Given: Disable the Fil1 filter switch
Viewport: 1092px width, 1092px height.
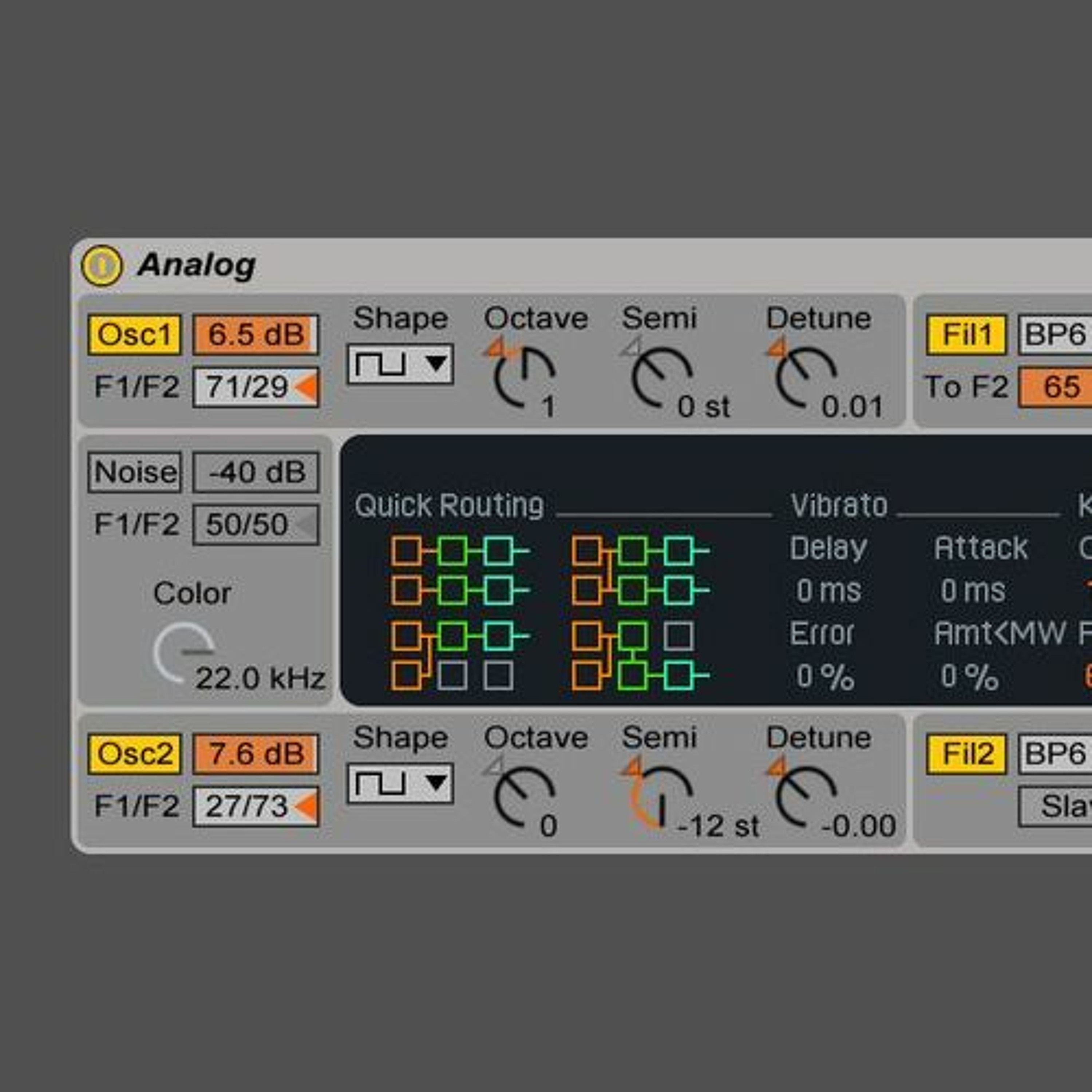Looking at the screenshot, I should coord(966,335).
